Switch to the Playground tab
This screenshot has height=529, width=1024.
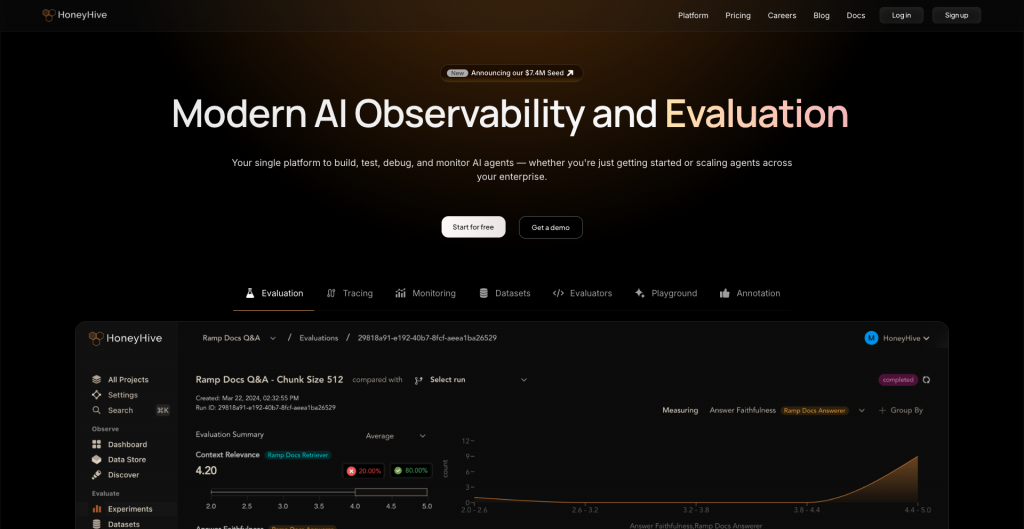665,293
